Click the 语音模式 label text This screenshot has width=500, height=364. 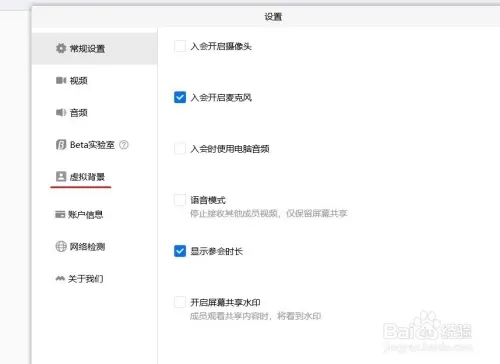(208, 200)
